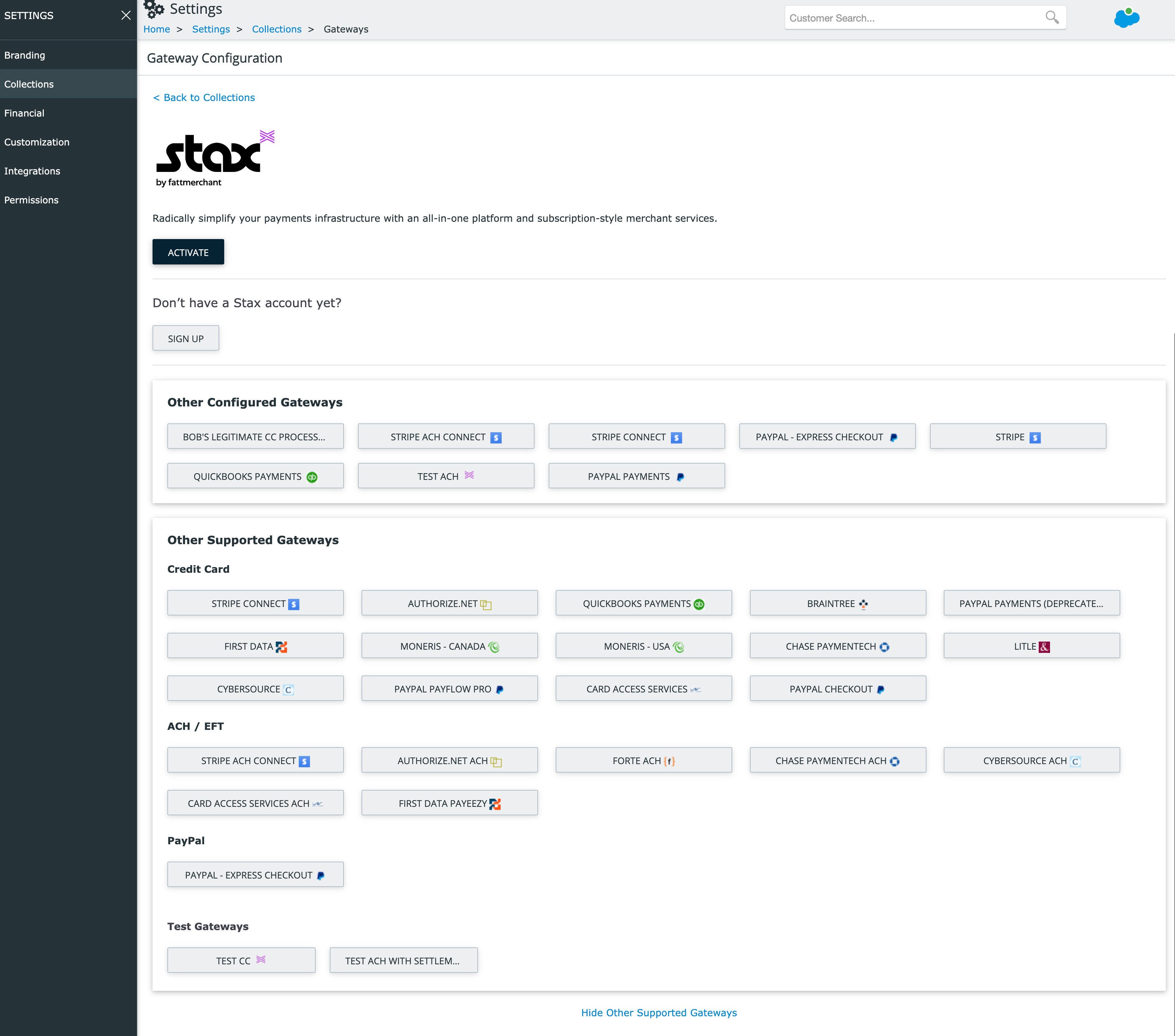Click the Chase Paymentech logo icon
The image size is (1175, 1036).
tap(884, 647)
